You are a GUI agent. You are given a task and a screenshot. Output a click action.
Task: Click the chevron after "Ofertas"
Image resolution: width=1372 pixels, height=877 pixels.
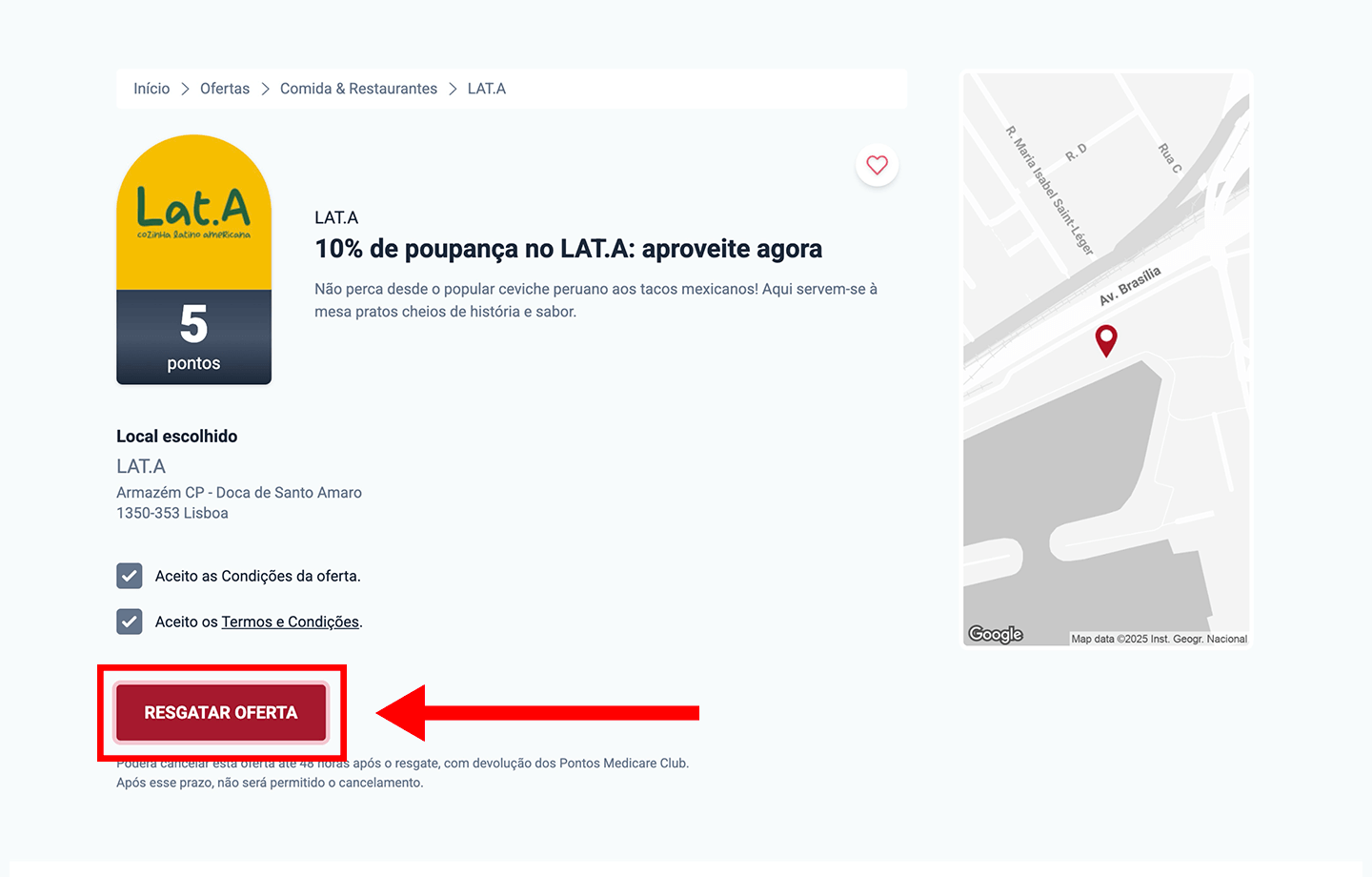[x=264, y=88]
